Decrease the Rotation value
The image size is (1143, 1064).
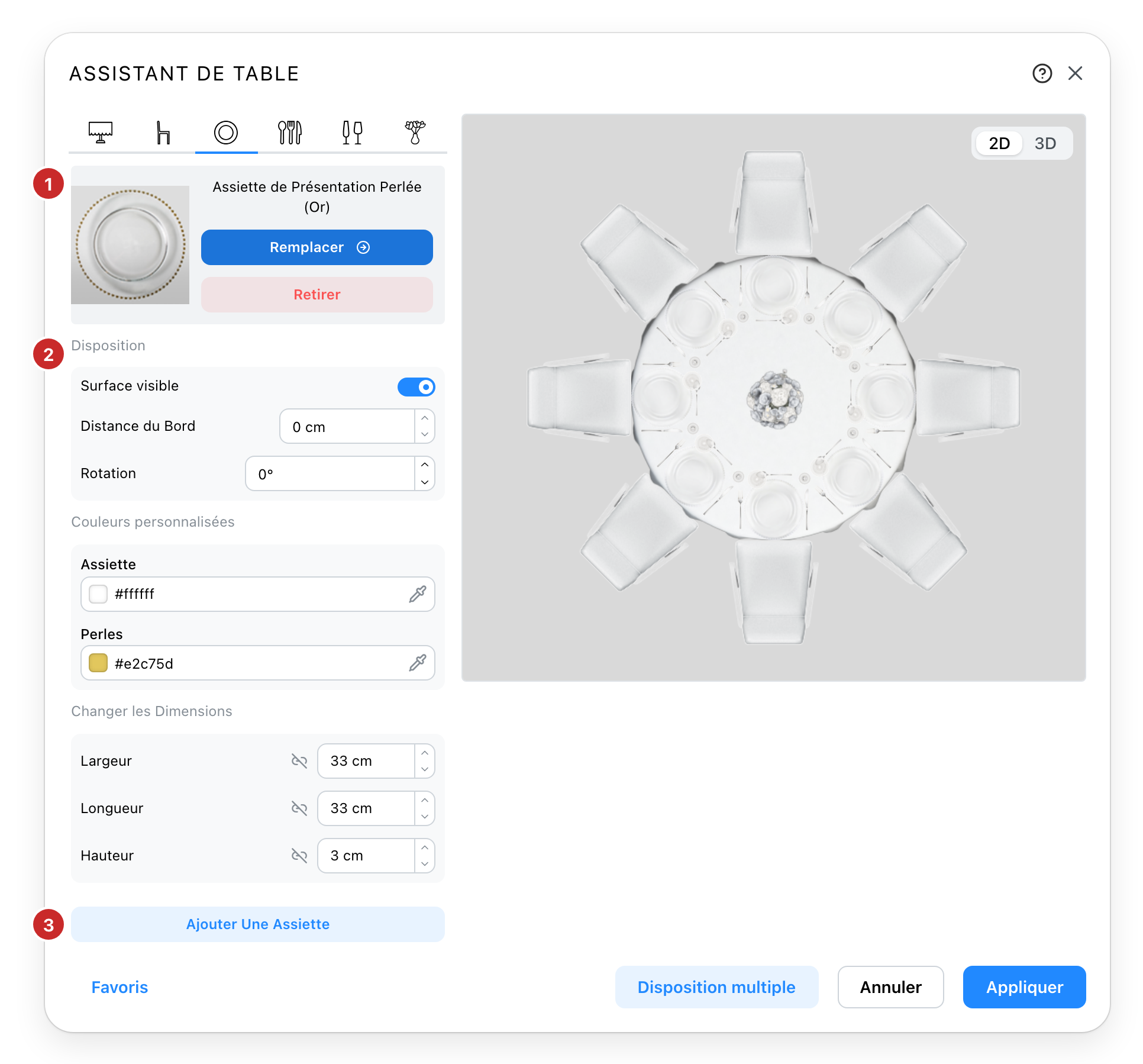pos(425,482)
